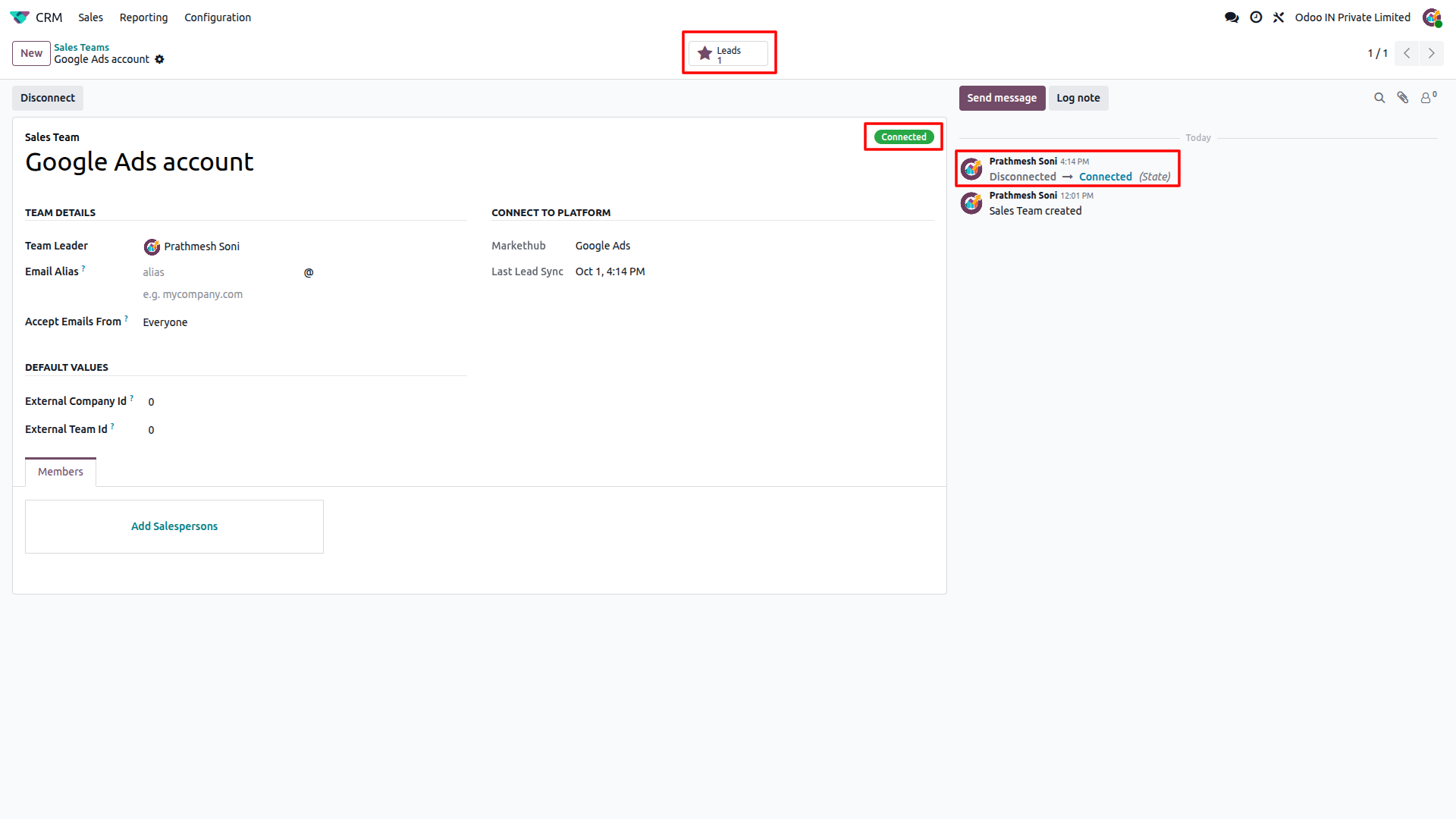Click Add Salespersons
Screen dimensions: 1456x819
(174, 526)
